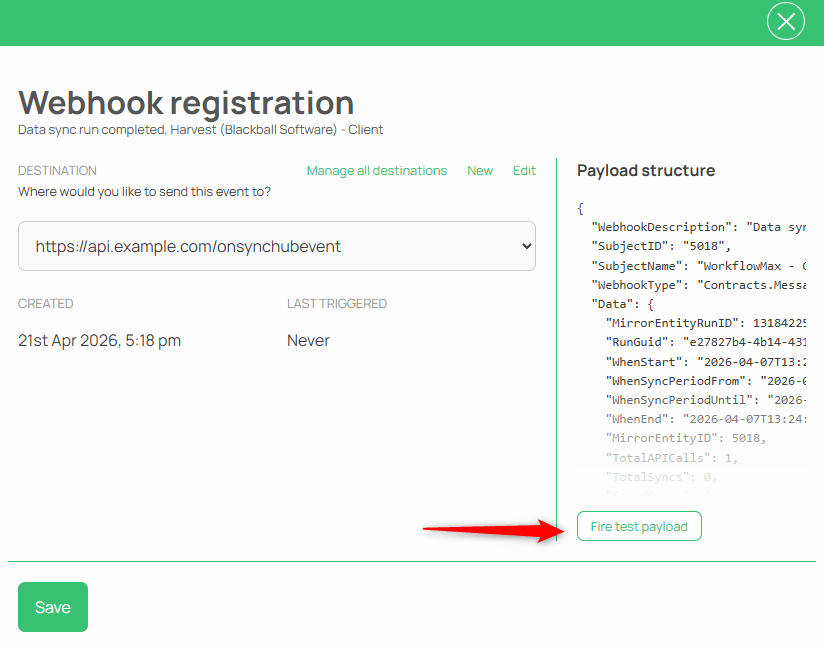Open the destination URL dropdown

click(x=277, y=246)
